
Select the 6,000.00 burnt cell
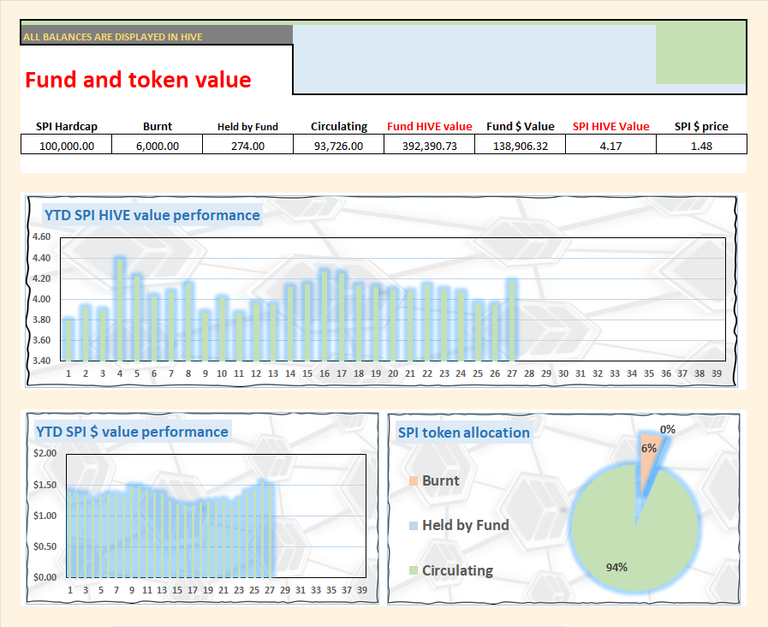(x=157, y=146)
